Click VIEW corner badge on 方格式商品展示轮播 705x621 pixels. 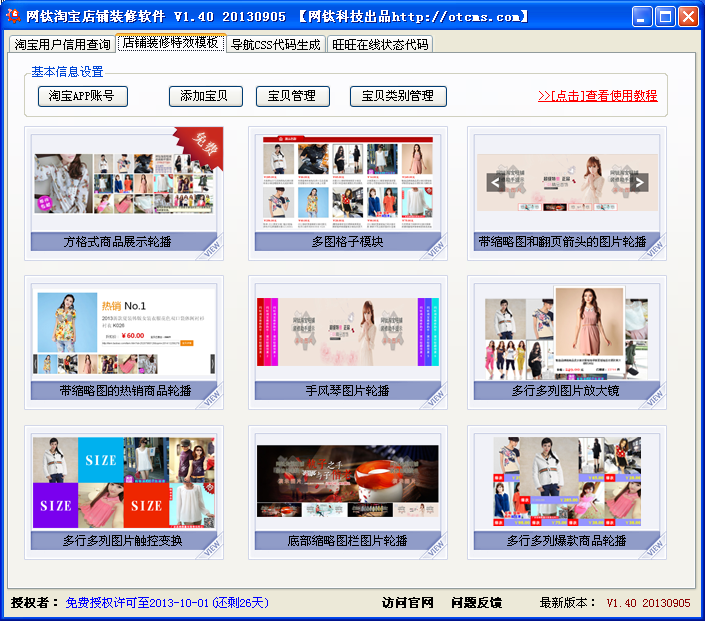coord(211,244)
